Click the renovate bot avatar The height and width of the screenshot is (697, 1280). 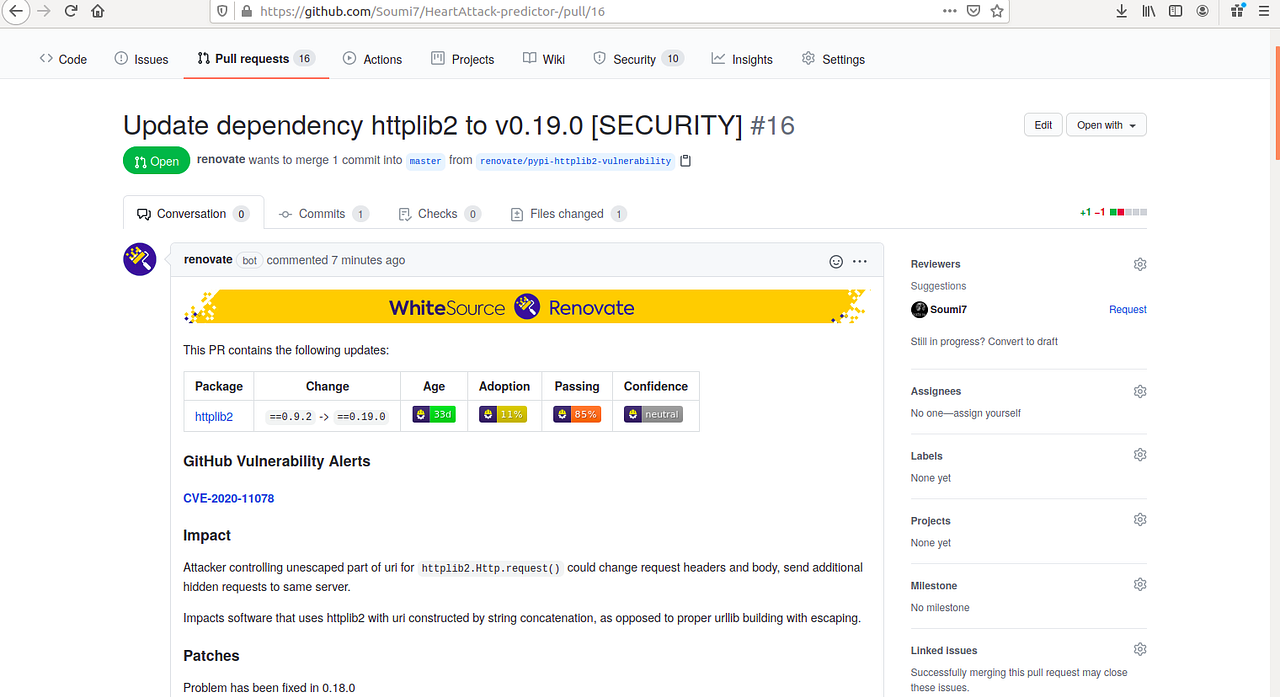[x=139, y=258]
